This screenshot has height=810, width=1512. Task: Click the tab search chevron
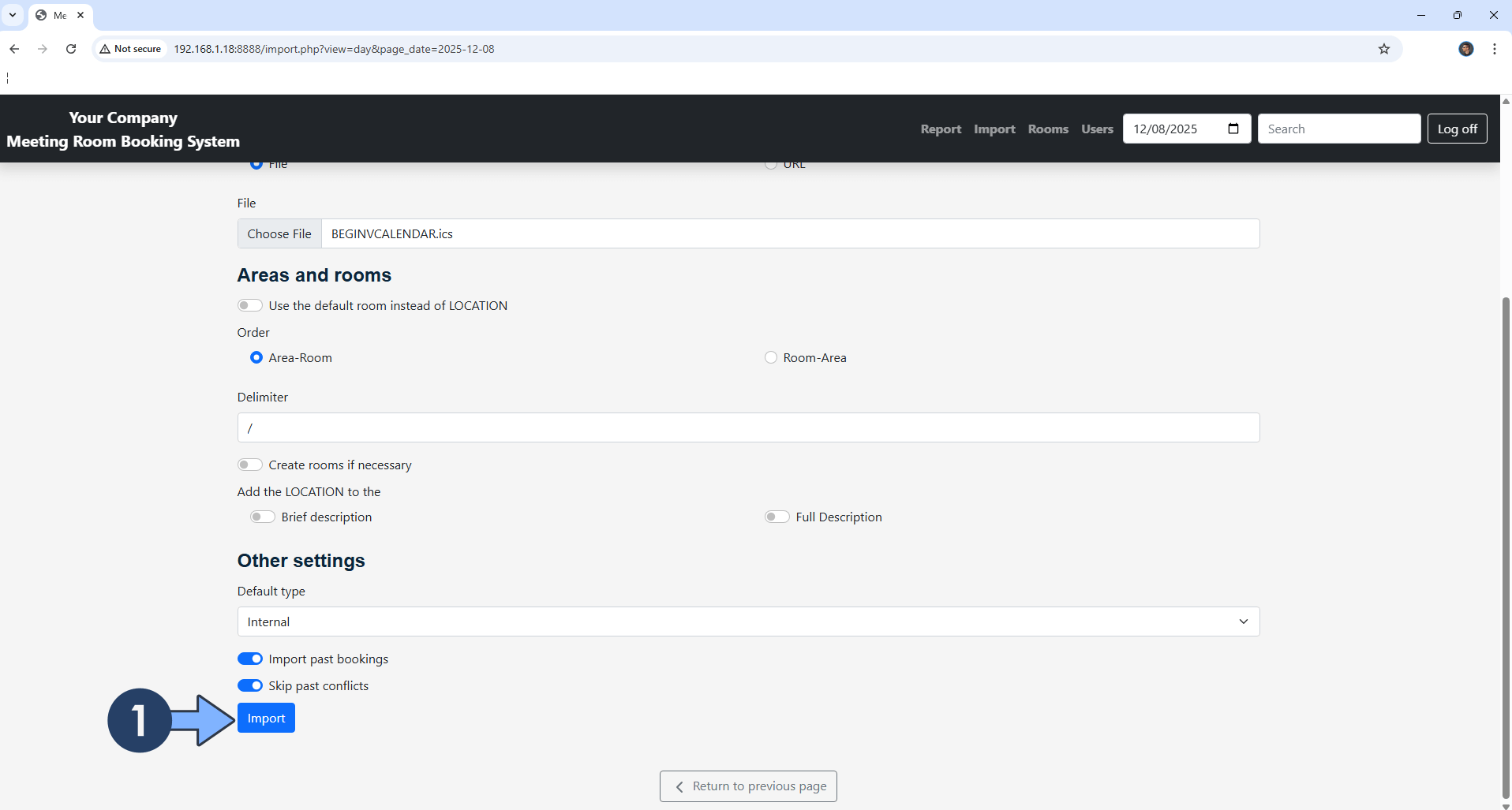pos(12,14)
